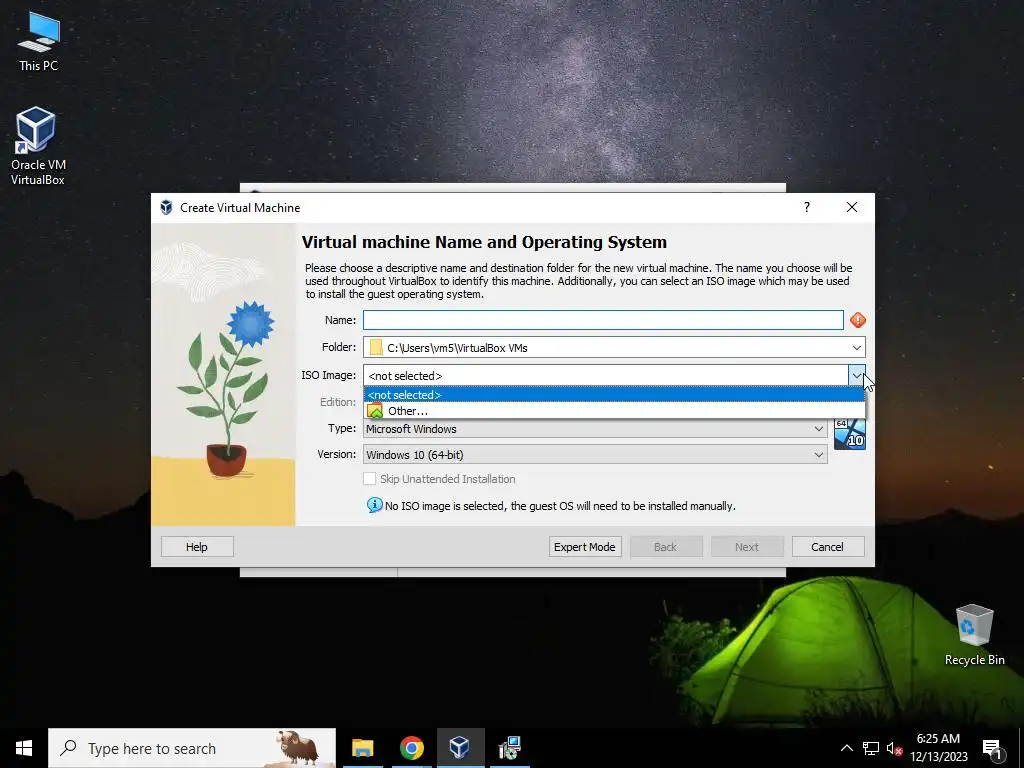Click the Windows 10 OS type icon
1024x768 pixels.
click(850, 434)
